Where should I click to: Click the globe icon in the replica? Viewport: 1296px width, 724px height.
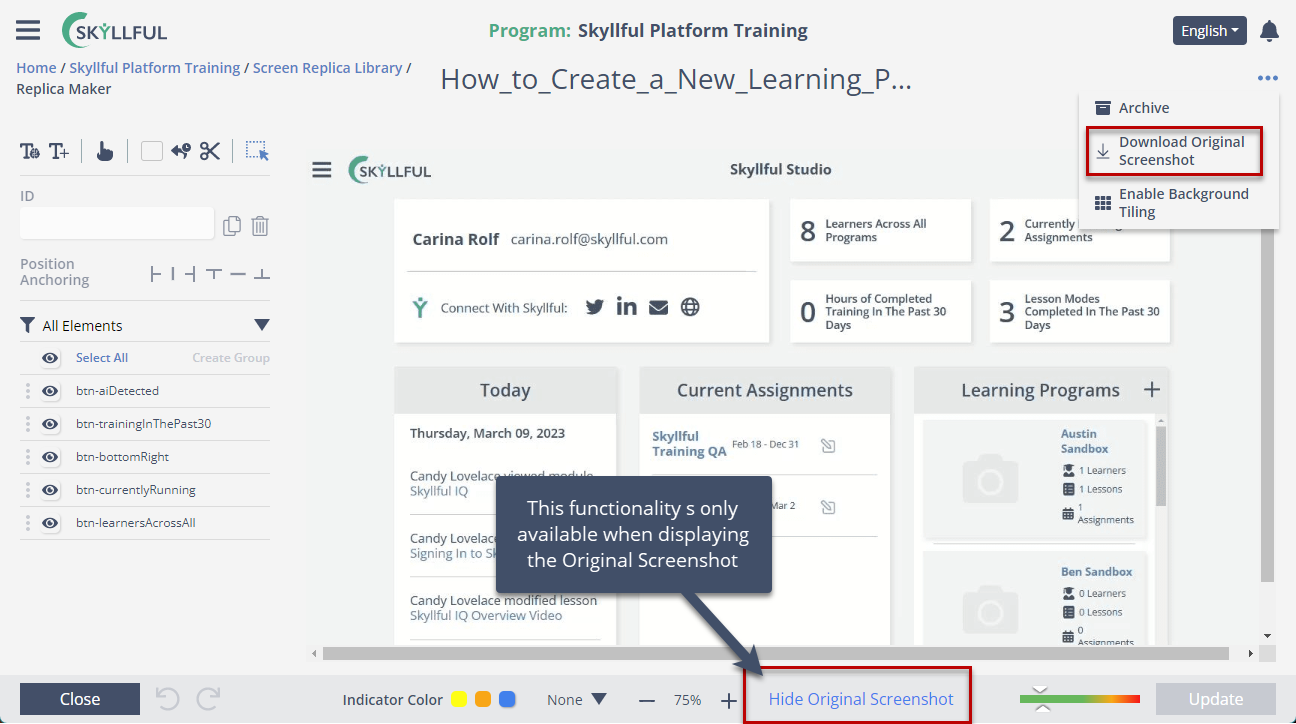(690, 307)
